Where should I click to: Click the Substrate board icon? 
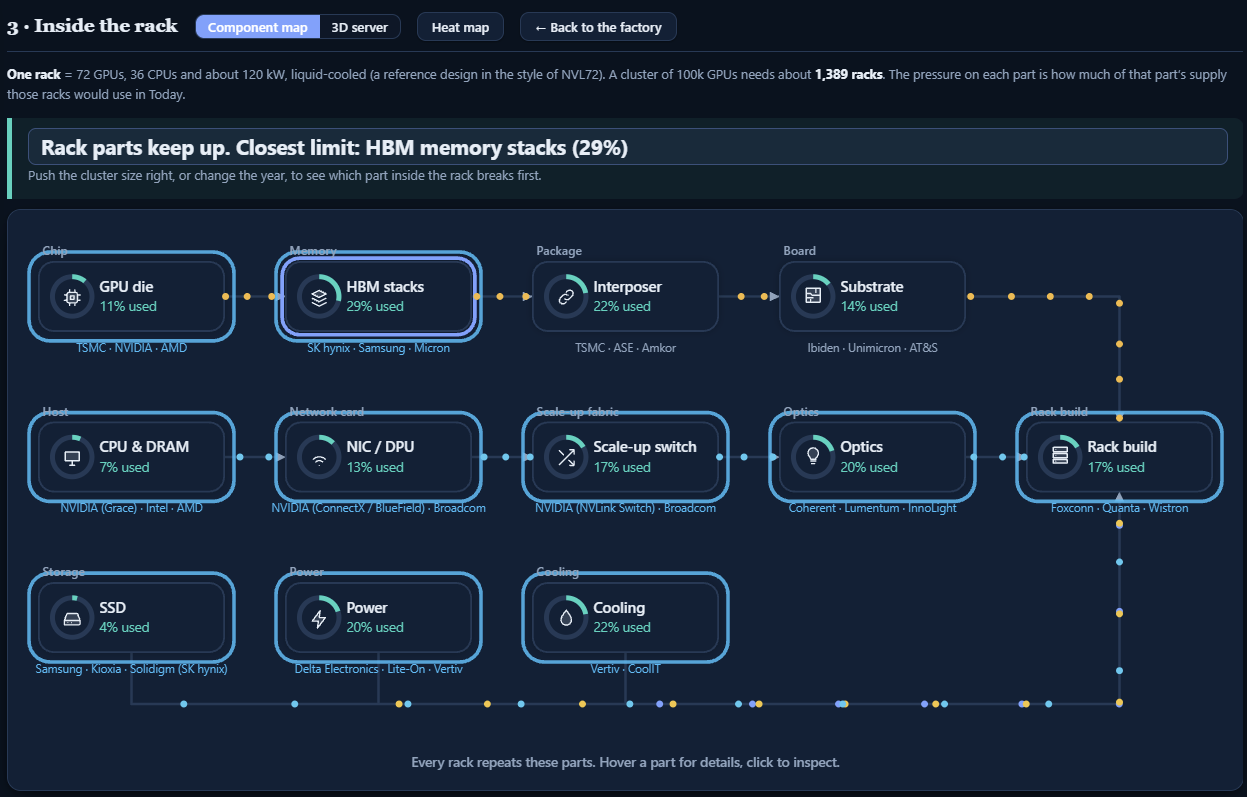(813, 296)
